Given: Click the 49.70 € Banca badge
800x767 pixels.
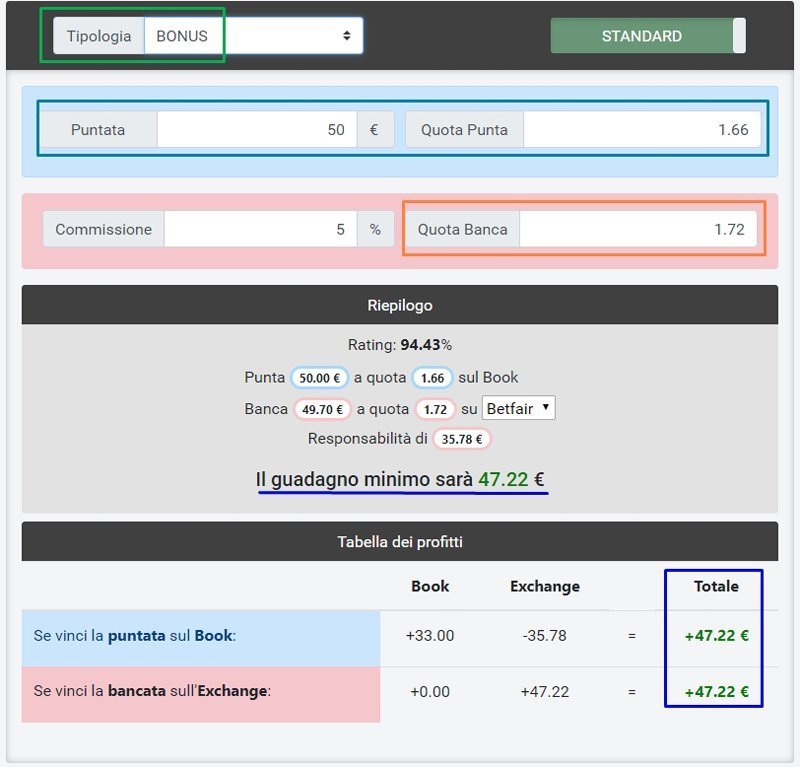Looking at the screenshot, I should click(x=322, y=409).
